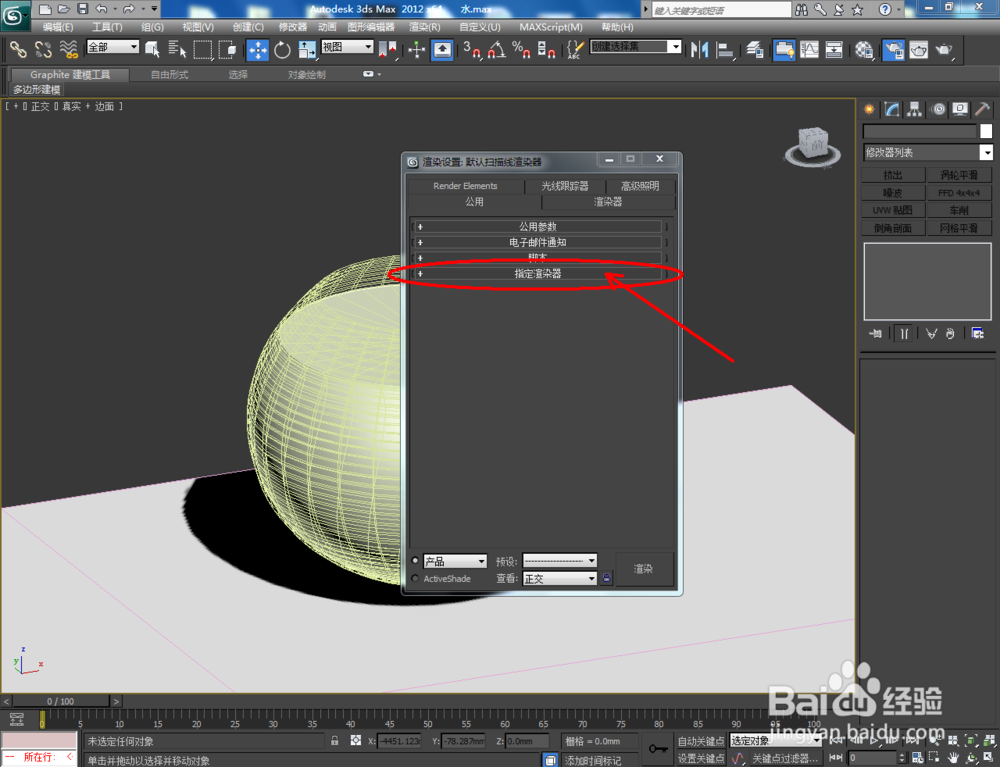This screenshot has width=1000, height=767.
Task: Choose the Rectangular Selection Region tool
Action: coord(203,49)
